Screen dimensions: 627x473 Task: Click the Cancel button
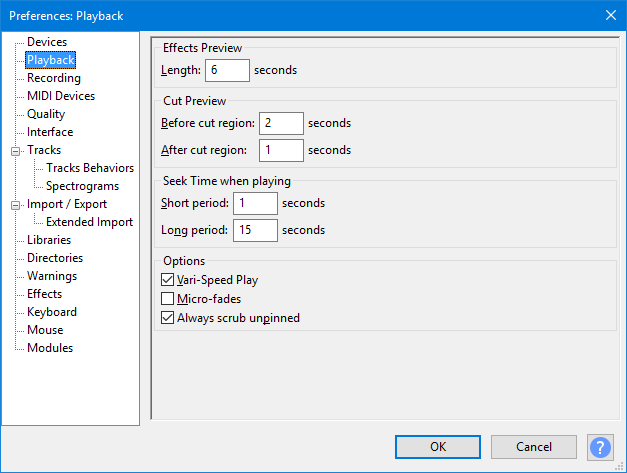(x=534, y=447)
